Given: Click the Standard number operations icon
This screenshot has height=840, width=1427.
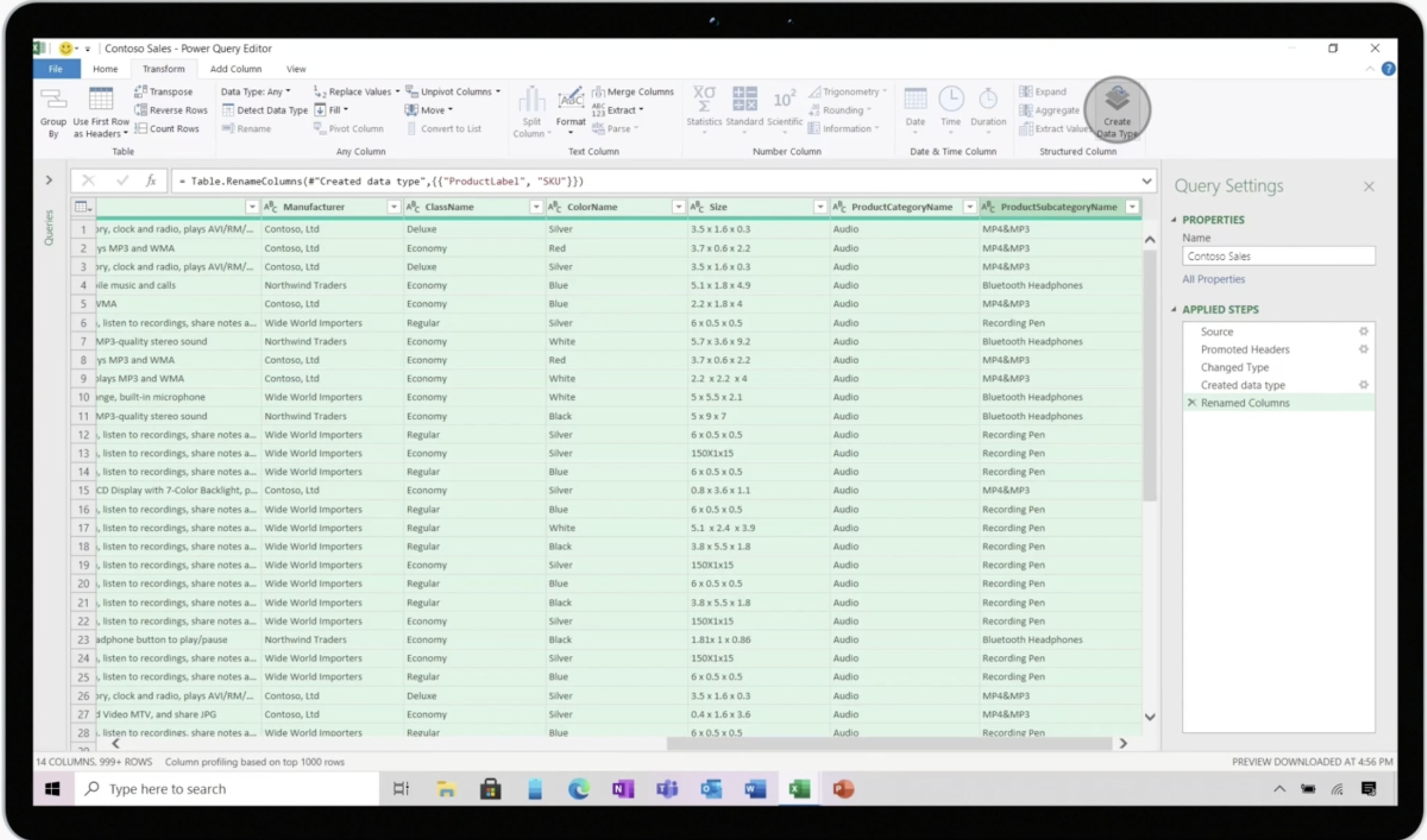Looking at the screenshot, I should click(x=744, y=98).
